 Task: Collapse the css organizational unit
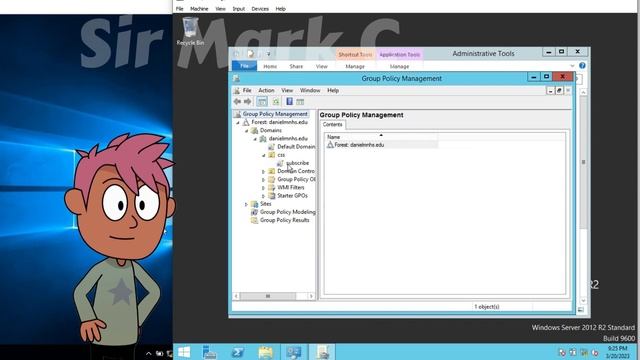[264, 155]
